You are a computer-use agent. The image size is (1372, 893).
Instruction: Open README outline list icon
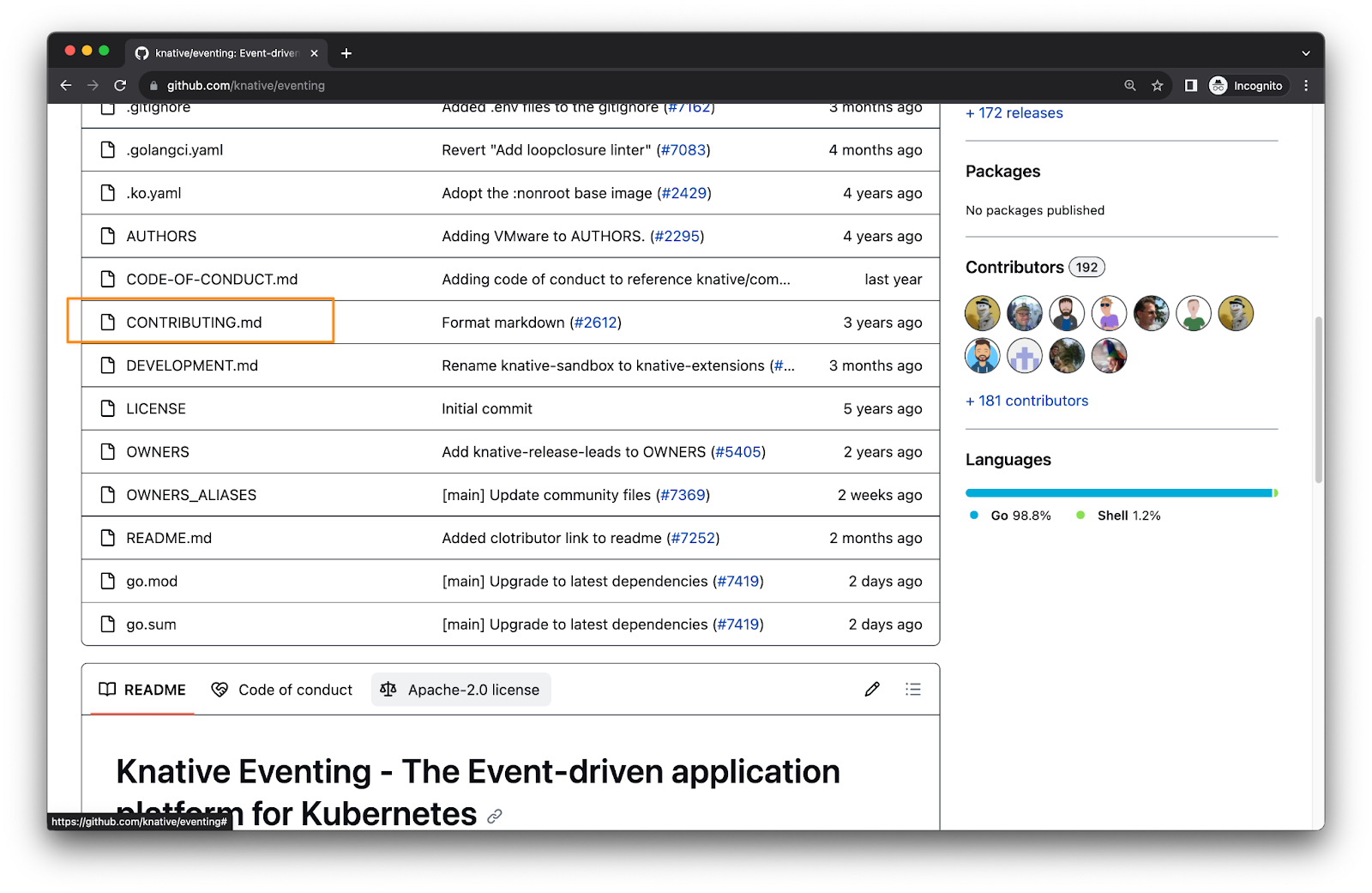[x=913, y=690]
